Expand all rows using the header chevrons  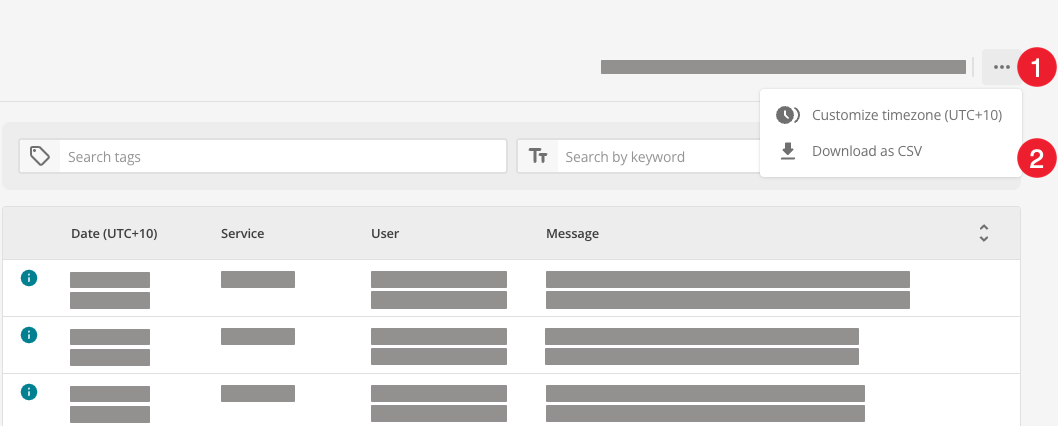(984, 234)
